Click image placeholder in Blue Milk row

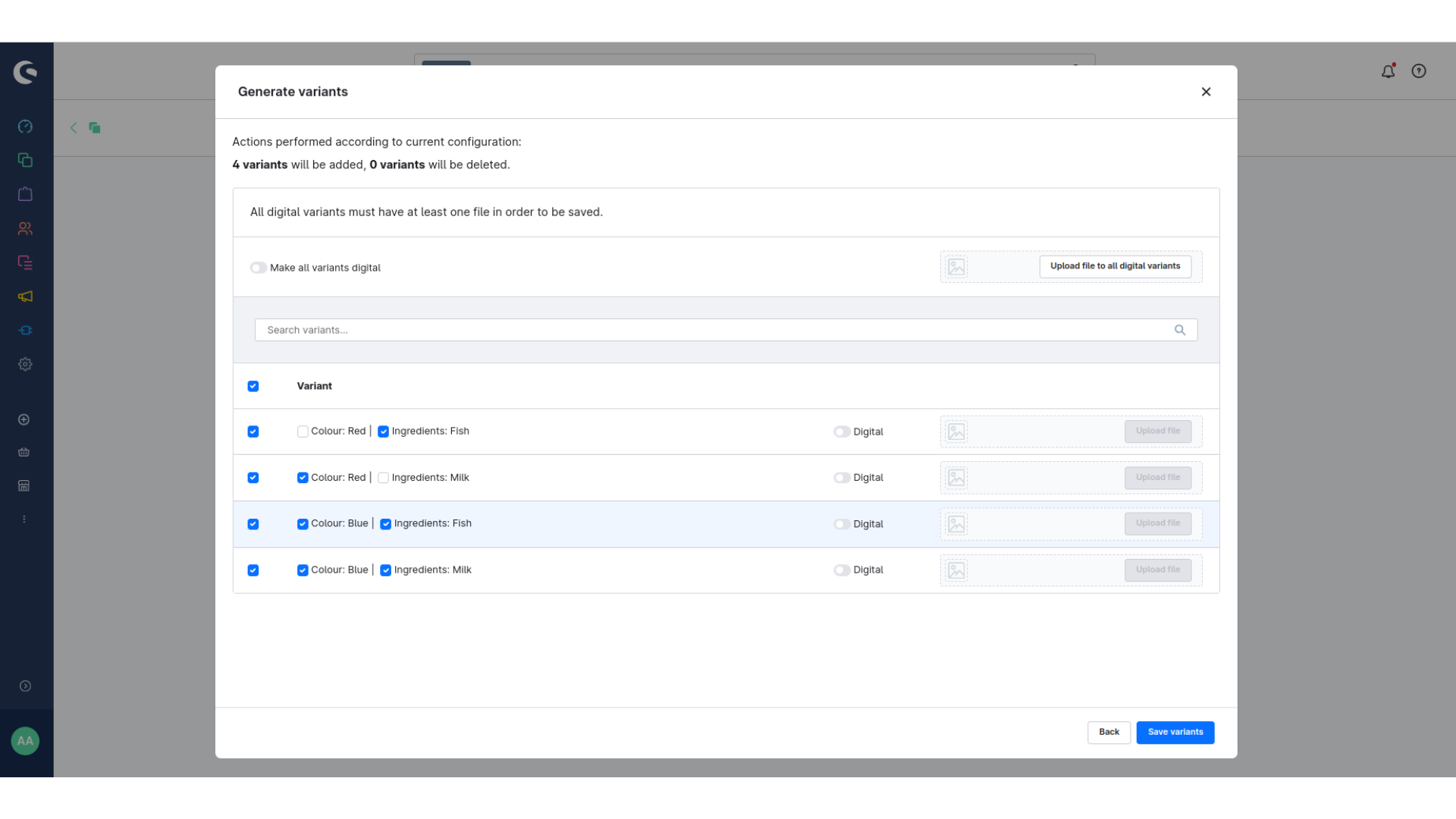click(x=956, y=570)
